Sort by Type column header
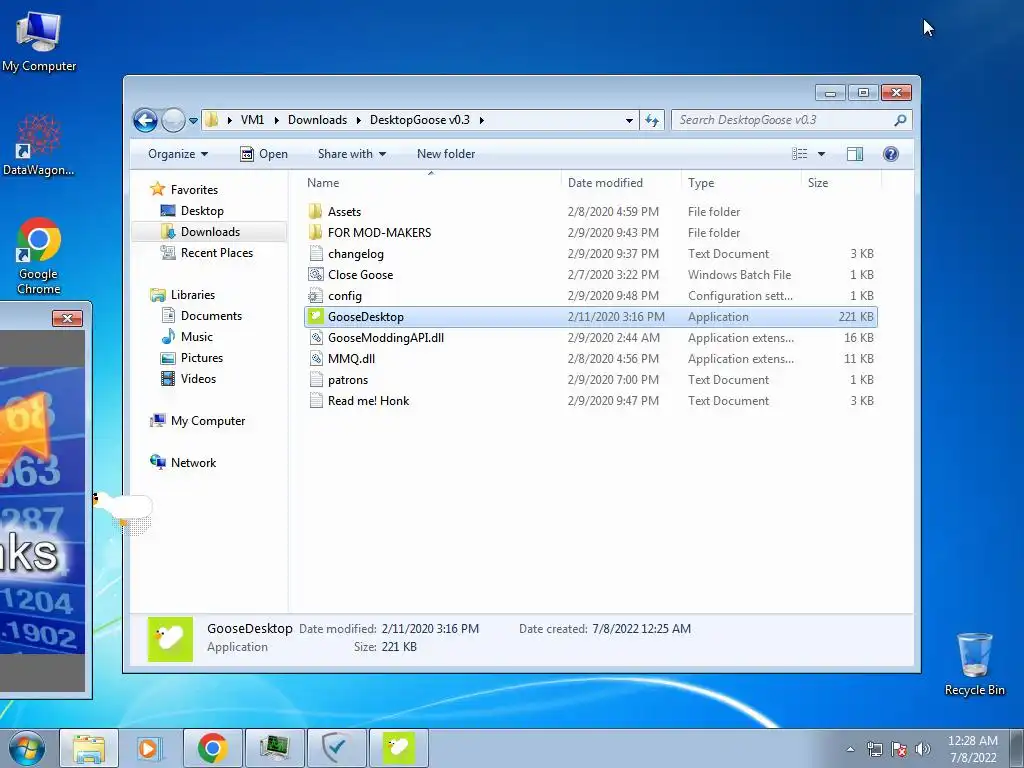This screenshot has height=768, width=1024. tap(701, 184)
